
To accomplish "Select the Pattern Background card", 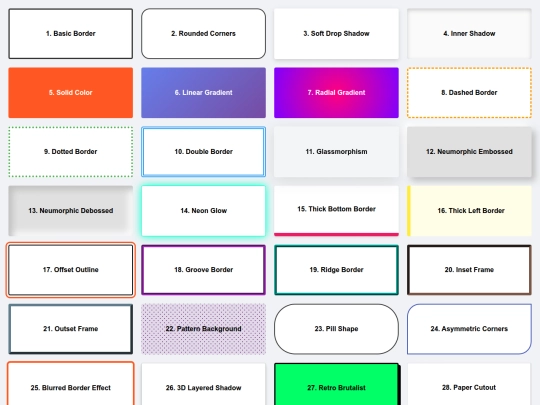I will click(204, 329).
